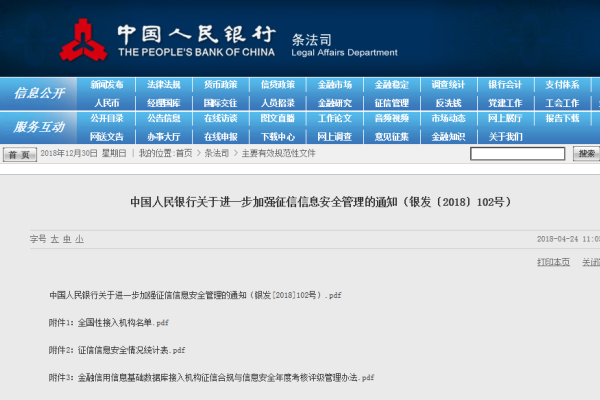Select 网上展厅 navigation item

(x=505, y=118)
